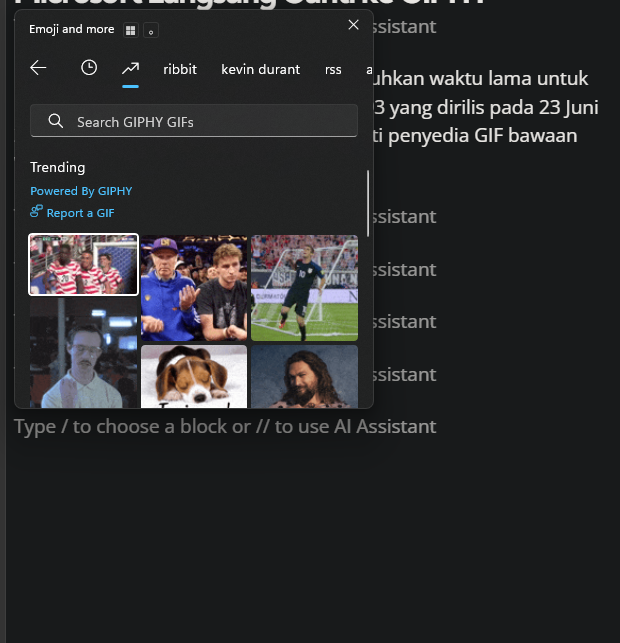This screenshot has width=620, height=643.
Task: Pick the GIF of soccer players in striped jerseys
Action: point(84,264)
